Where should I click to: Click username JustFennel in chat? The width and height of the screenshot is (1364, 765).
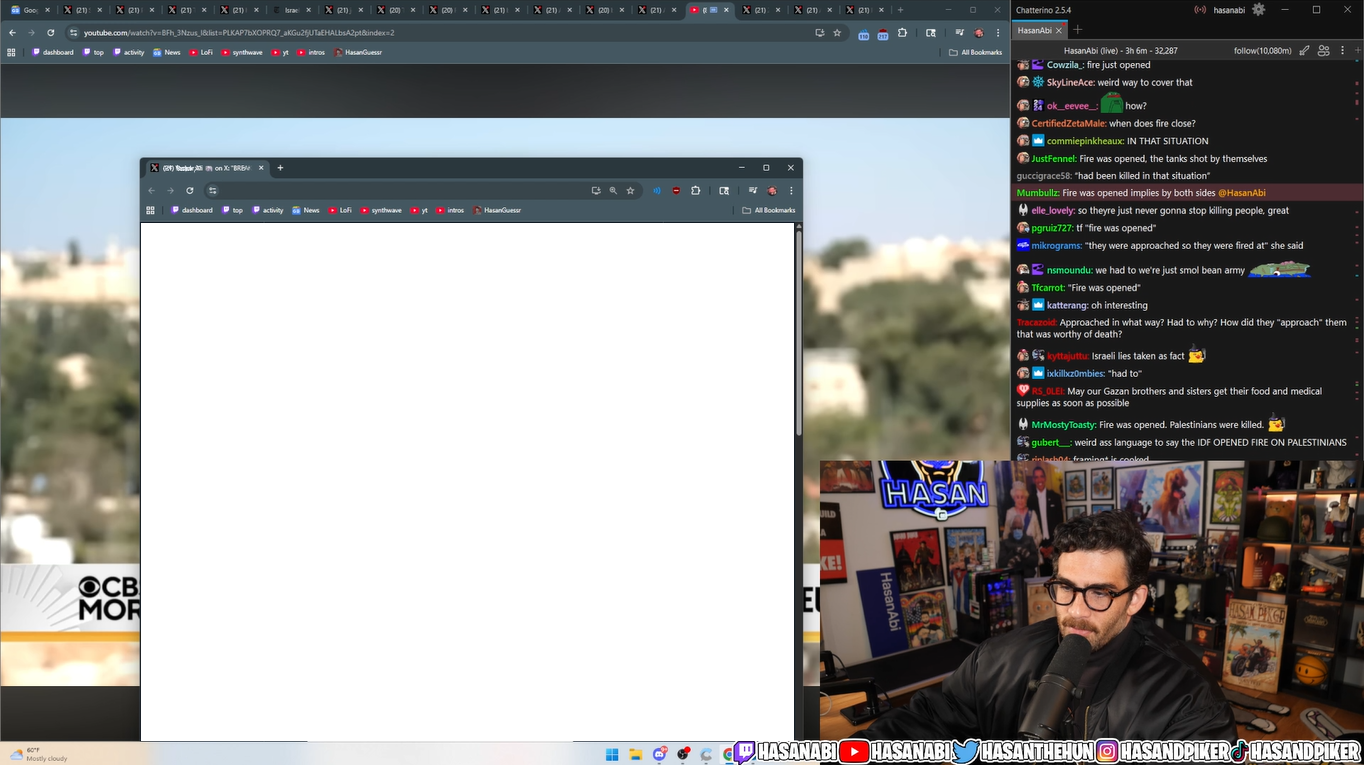[1054, 159]
